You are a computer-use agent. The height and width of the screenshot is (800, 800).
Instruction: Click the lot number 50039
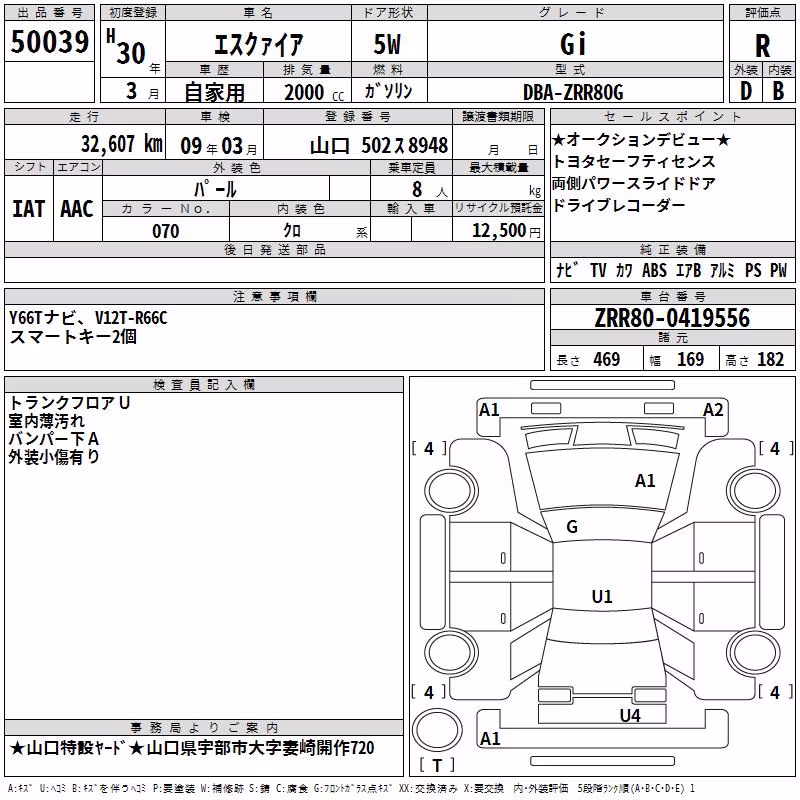coord(49,42)
